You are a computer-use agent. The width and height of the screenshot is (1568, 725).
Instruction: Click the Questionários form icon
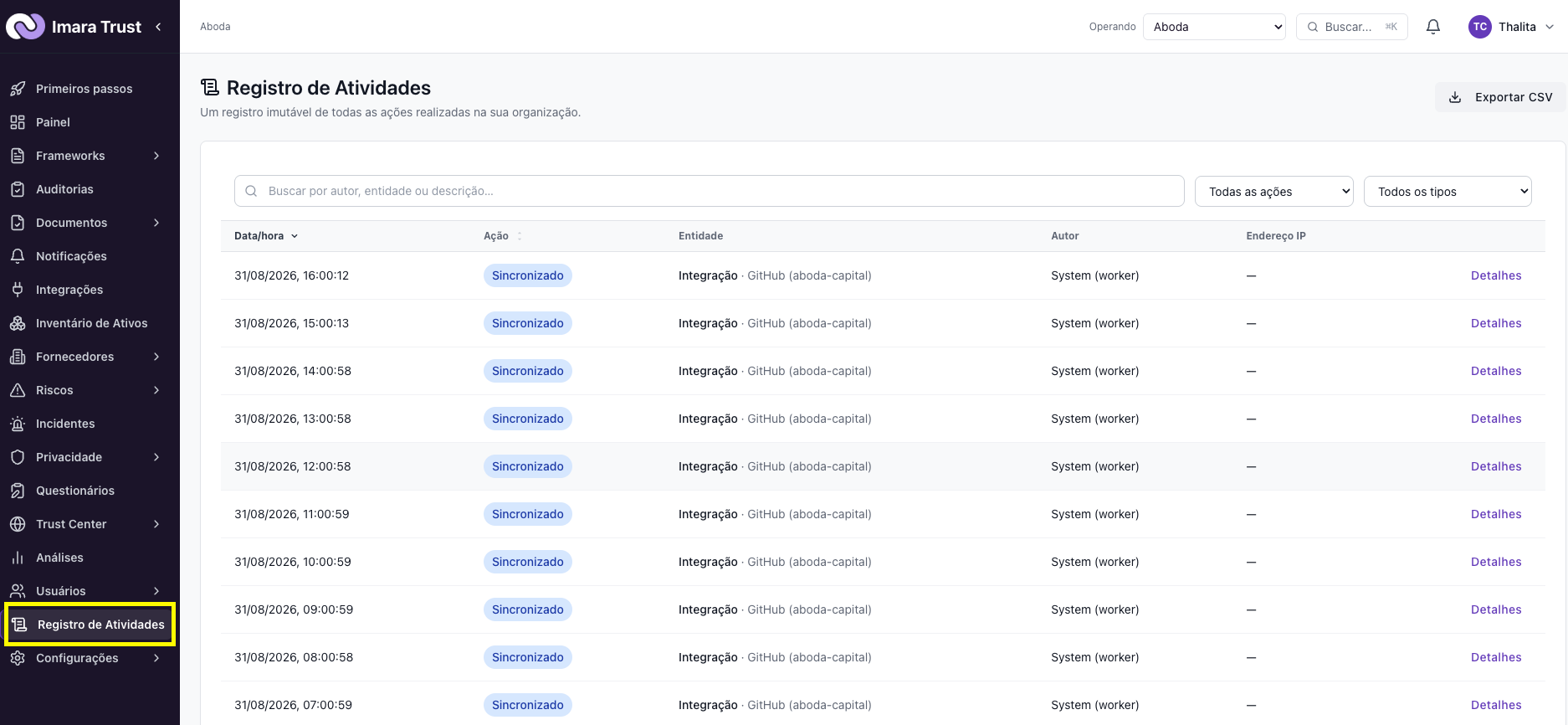point(18,491)
